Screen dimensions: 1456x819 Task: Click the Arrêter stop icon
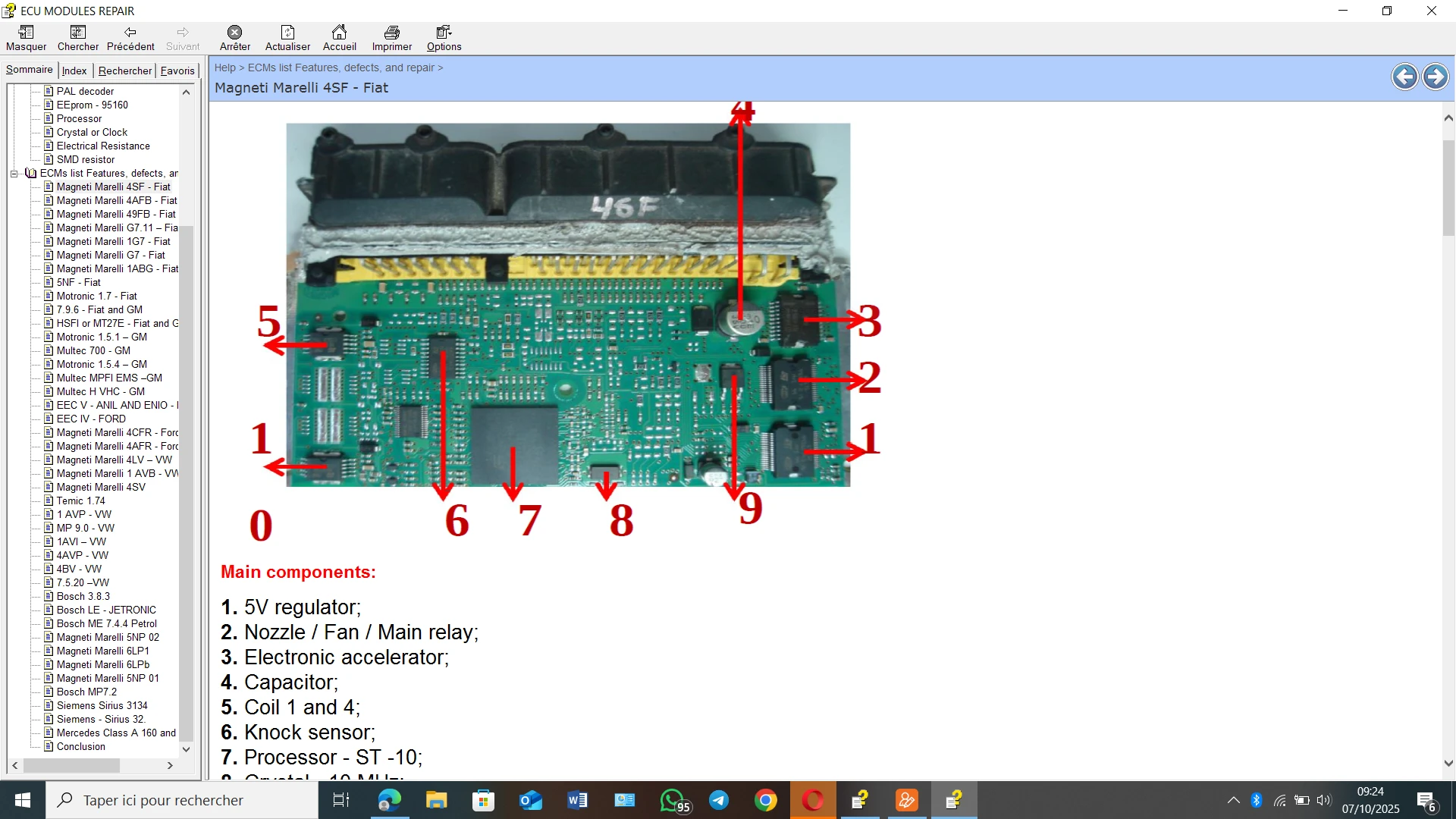(235, 33)
